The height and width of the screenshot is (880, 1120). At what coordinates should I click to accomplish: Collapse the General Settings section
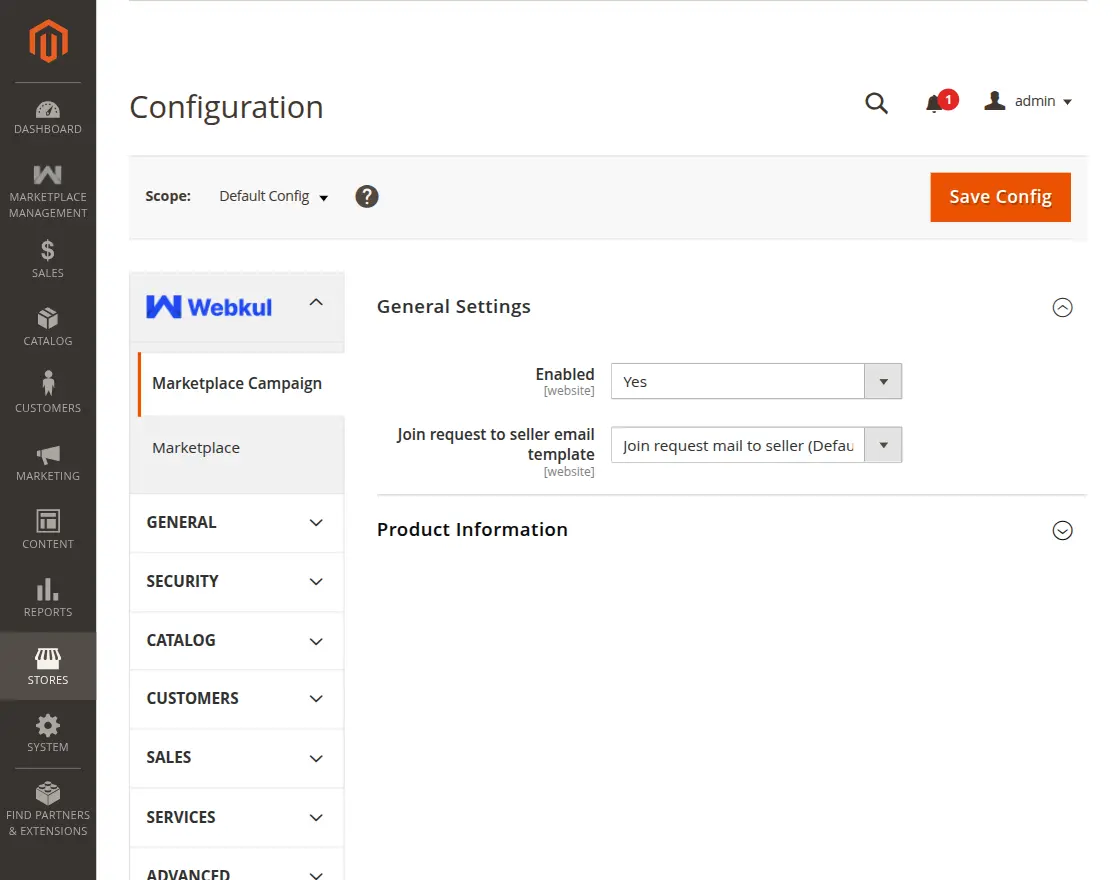point(1062,307)
